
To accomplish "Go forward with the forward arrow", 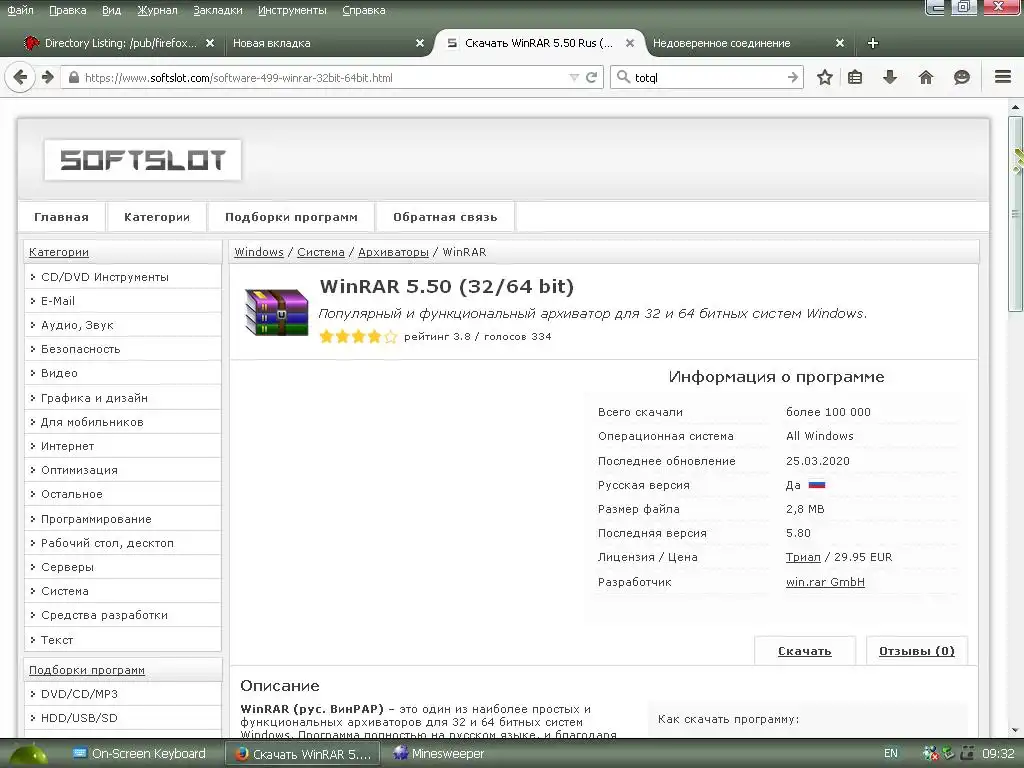I will (x=48, y=77).
